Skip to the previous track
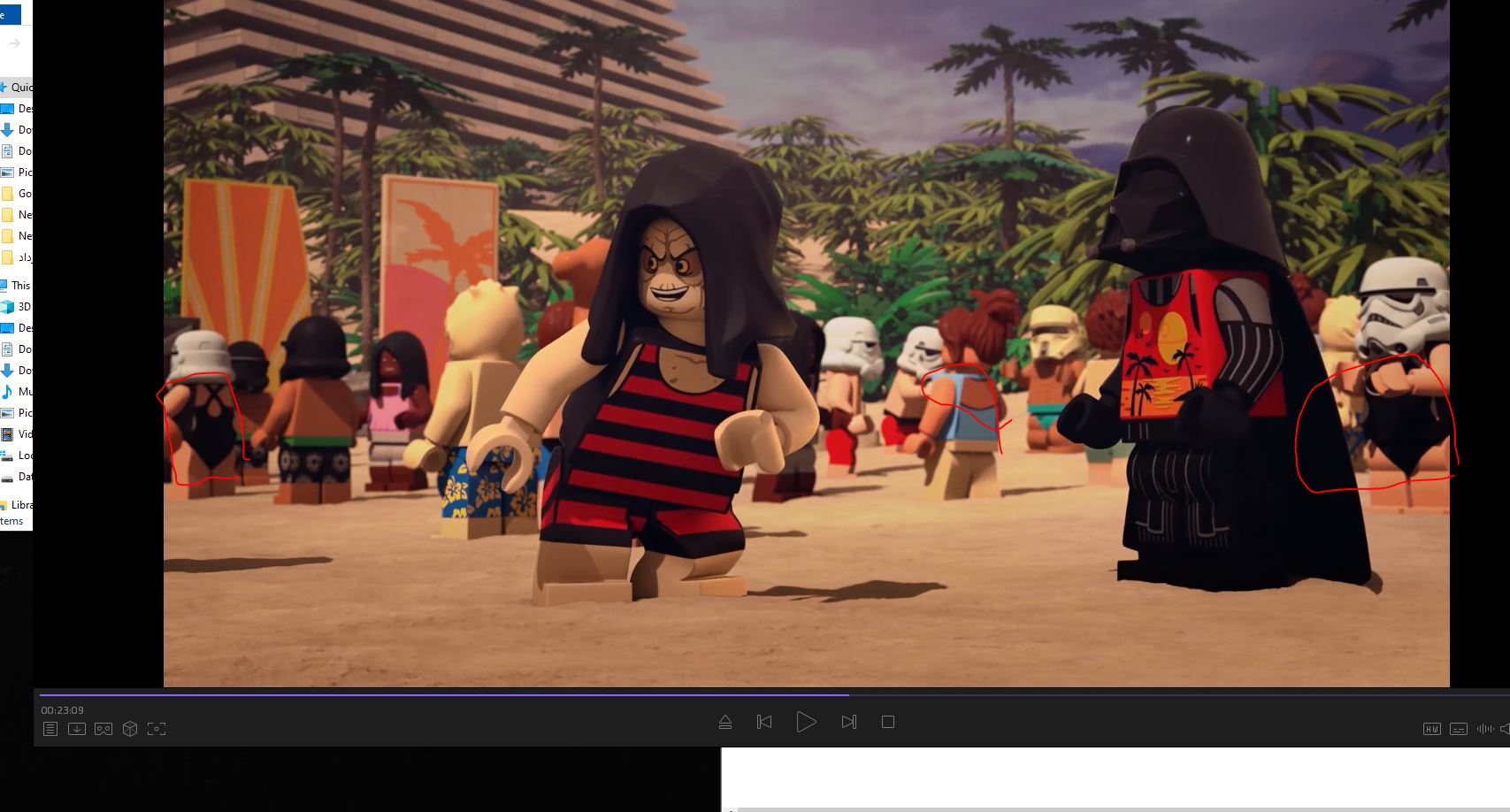 (x=764, y=722)
